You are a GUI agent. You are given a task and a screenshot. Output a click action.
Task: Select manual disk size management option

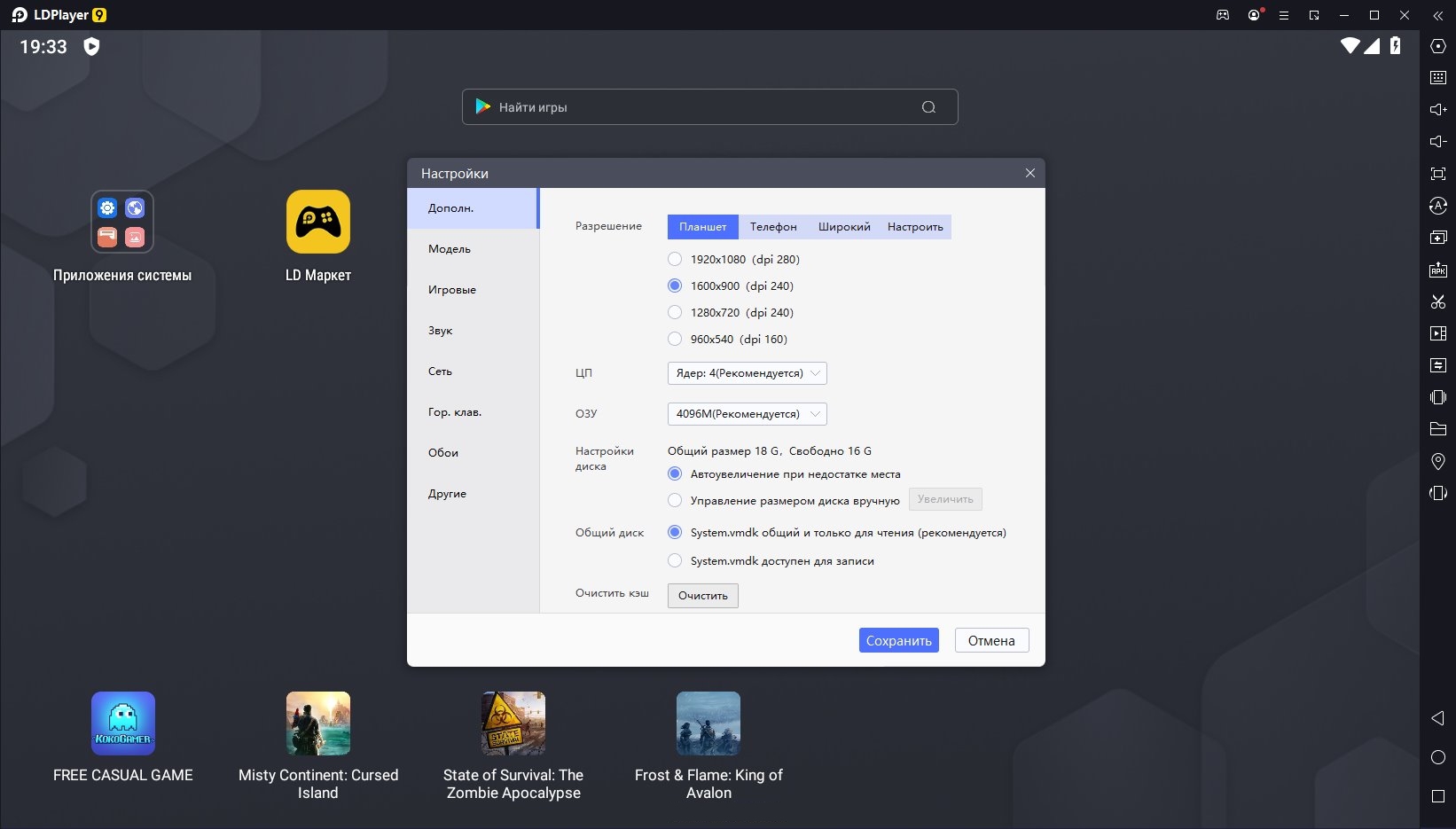(675, 501)
